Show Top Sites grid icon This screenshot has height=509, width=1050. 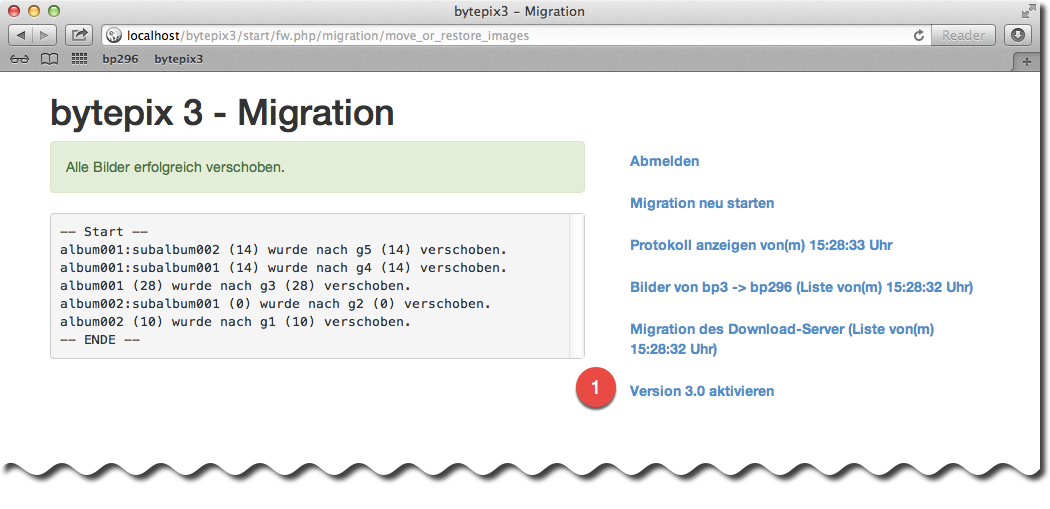[x=80, y=59]
